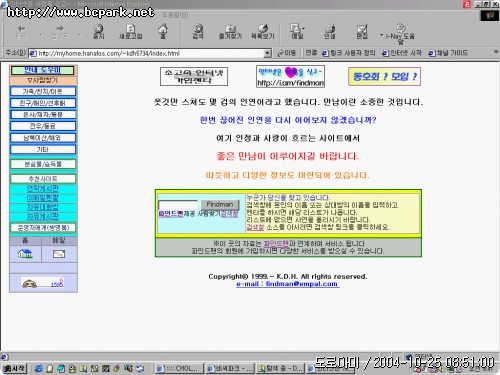
Task: Open the 검색창 link below the Findman button
Action: 230,214
